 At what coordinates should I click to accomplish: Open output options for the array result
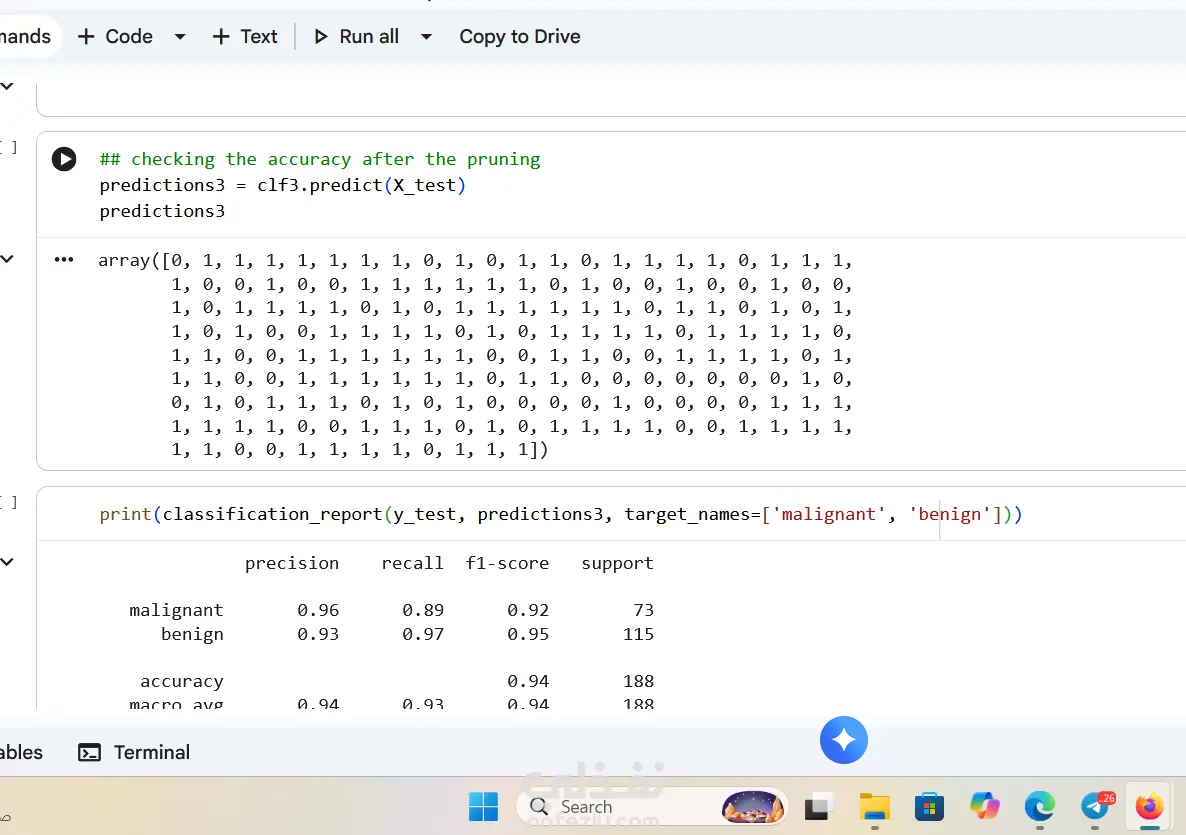click(x=64, y=259)
